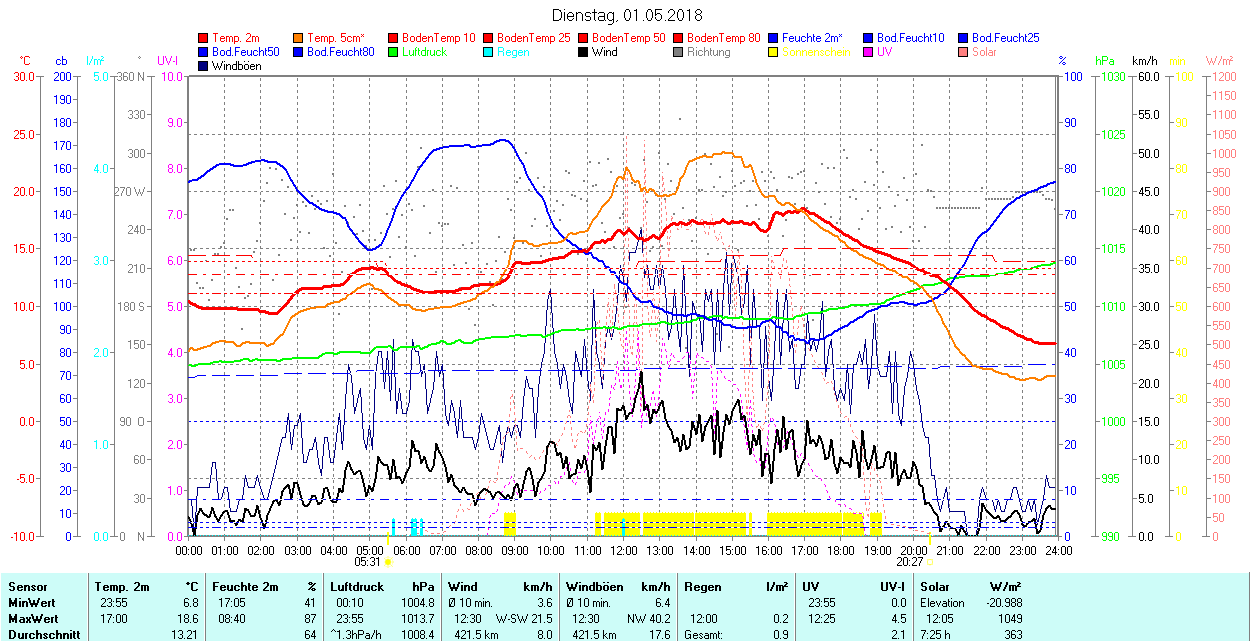Select the pink Solar legend swatch
Screen dimensions: 1250x641
963,52
